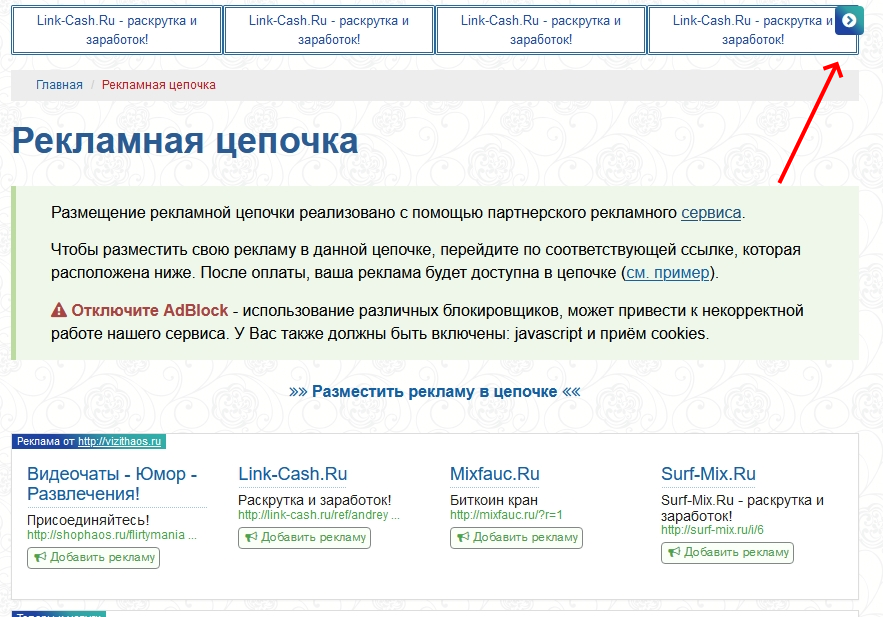Click Разместить рекламу в цепочке link
The width and height of the screenshot is (883, 617).
[435, 391]
